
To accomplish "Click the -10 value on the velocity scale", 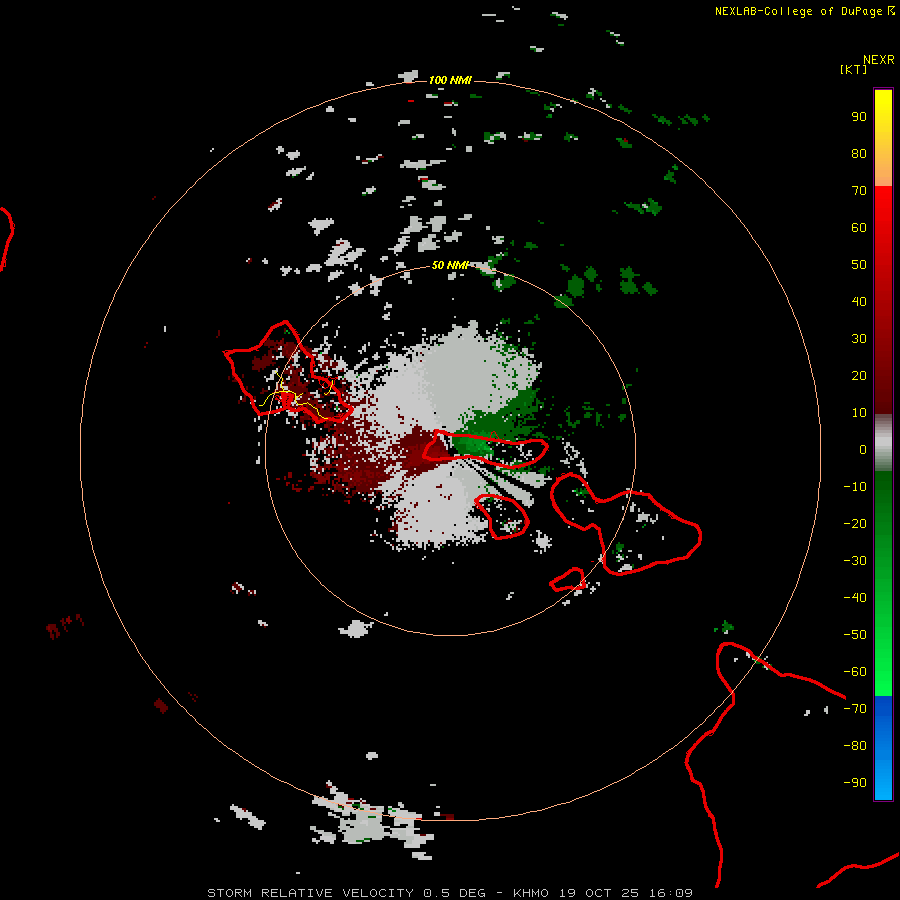I will pyautogui.click(x=855, y=487).
